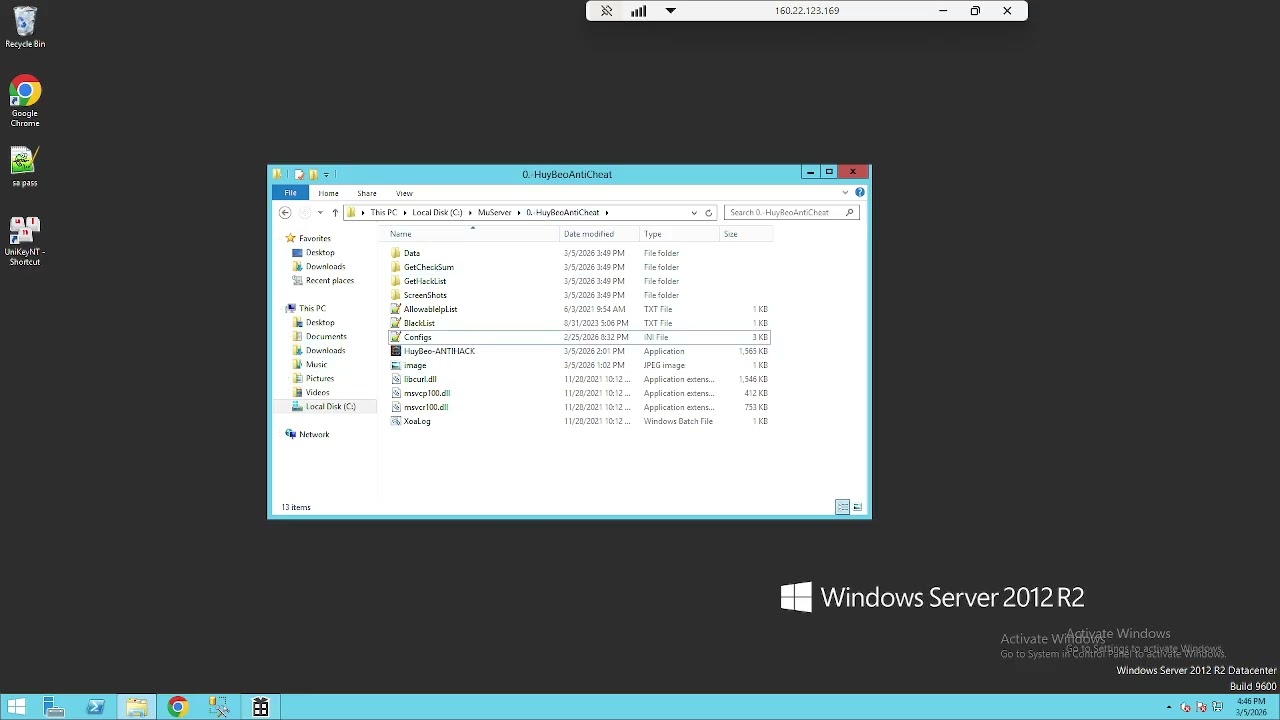The height and width of the screenshot is (720, 1280).
Task: Open recent locations dropdown arrow
Action: click(x=320, y=212)
